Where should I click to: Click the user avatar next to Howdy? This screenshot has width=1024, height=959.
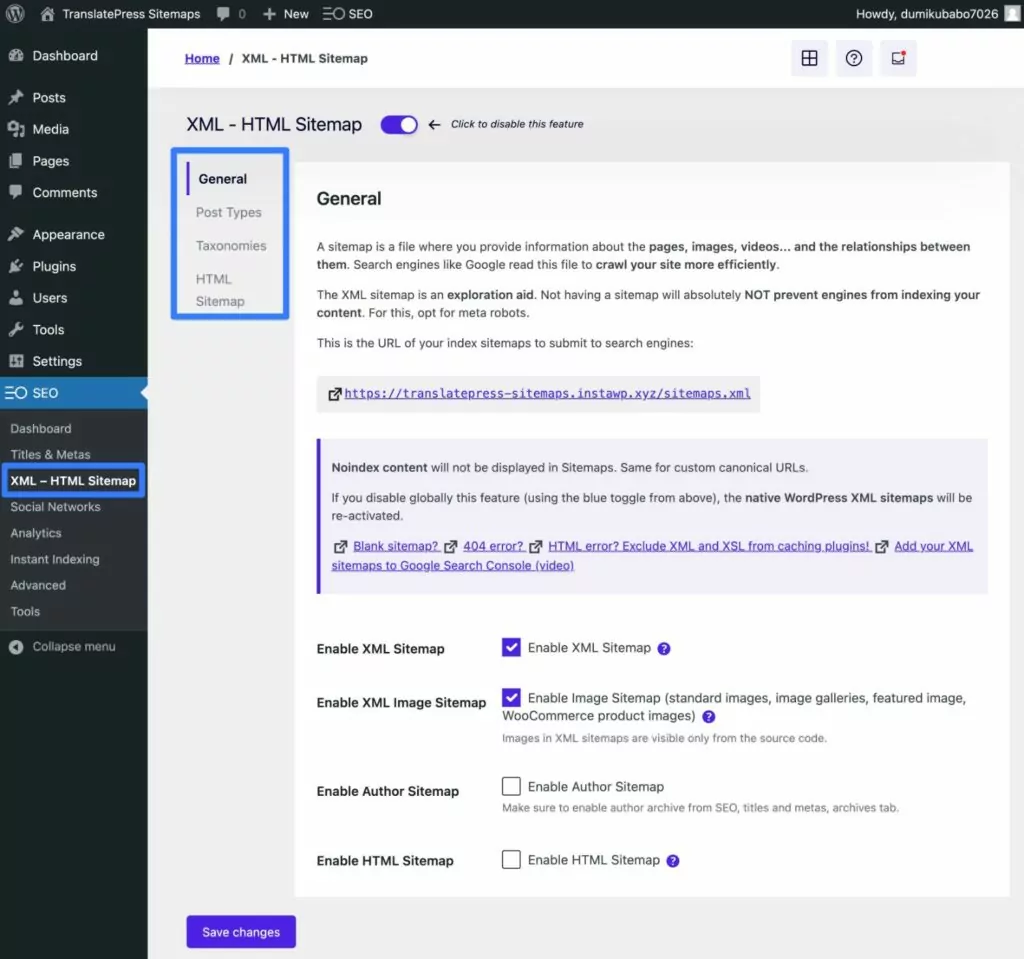pos(1012,14)
